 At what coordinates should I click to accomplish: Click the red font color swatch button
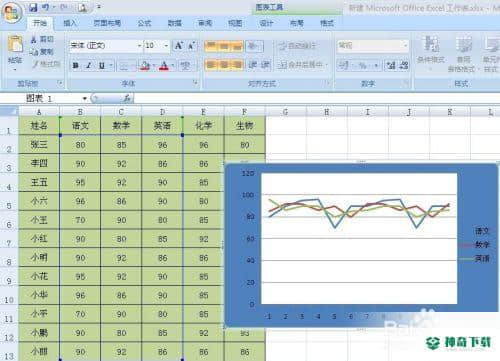164,65
